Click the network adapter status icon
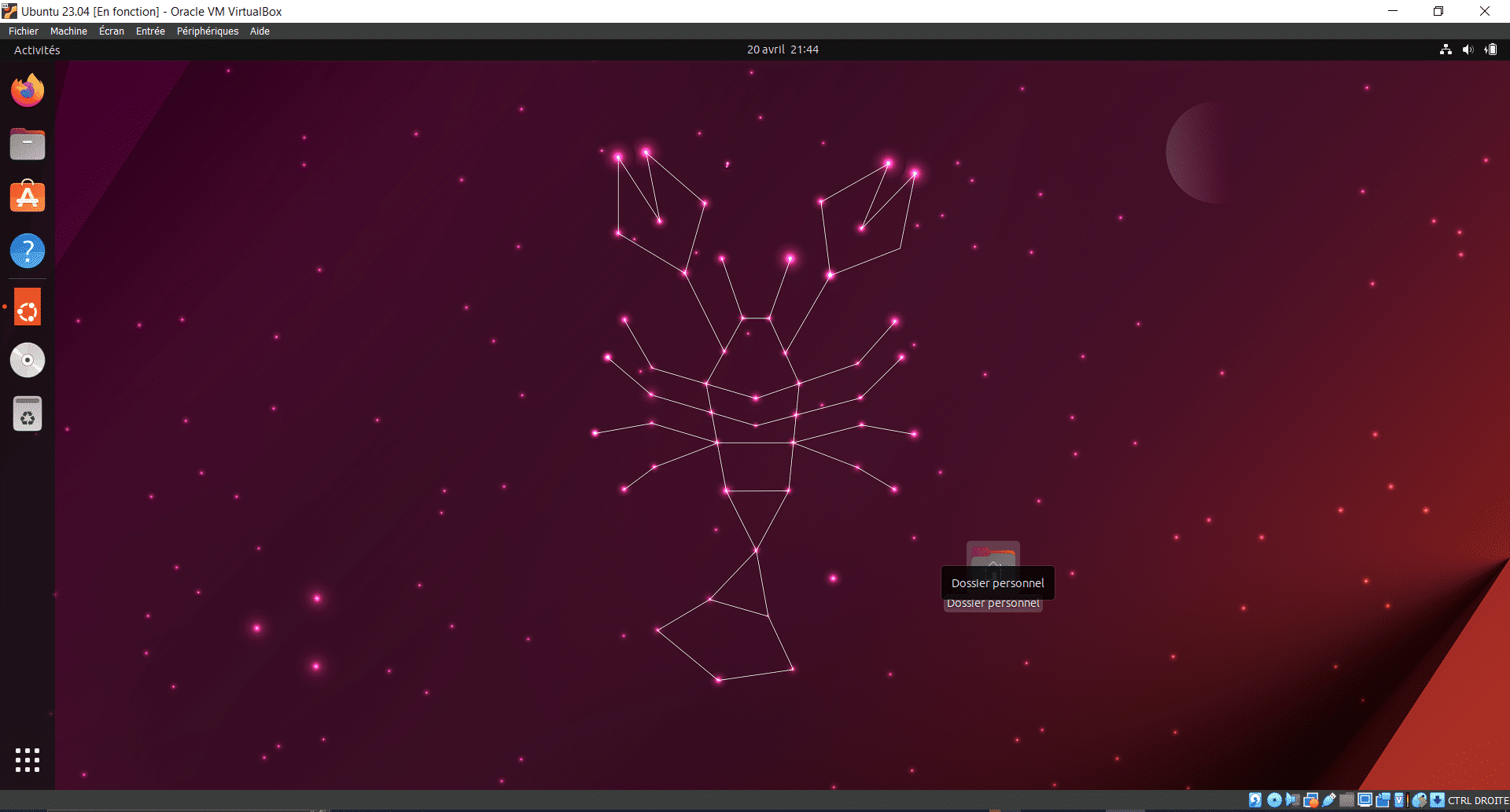The image size is (1510, 812). tap(1311, 799)
